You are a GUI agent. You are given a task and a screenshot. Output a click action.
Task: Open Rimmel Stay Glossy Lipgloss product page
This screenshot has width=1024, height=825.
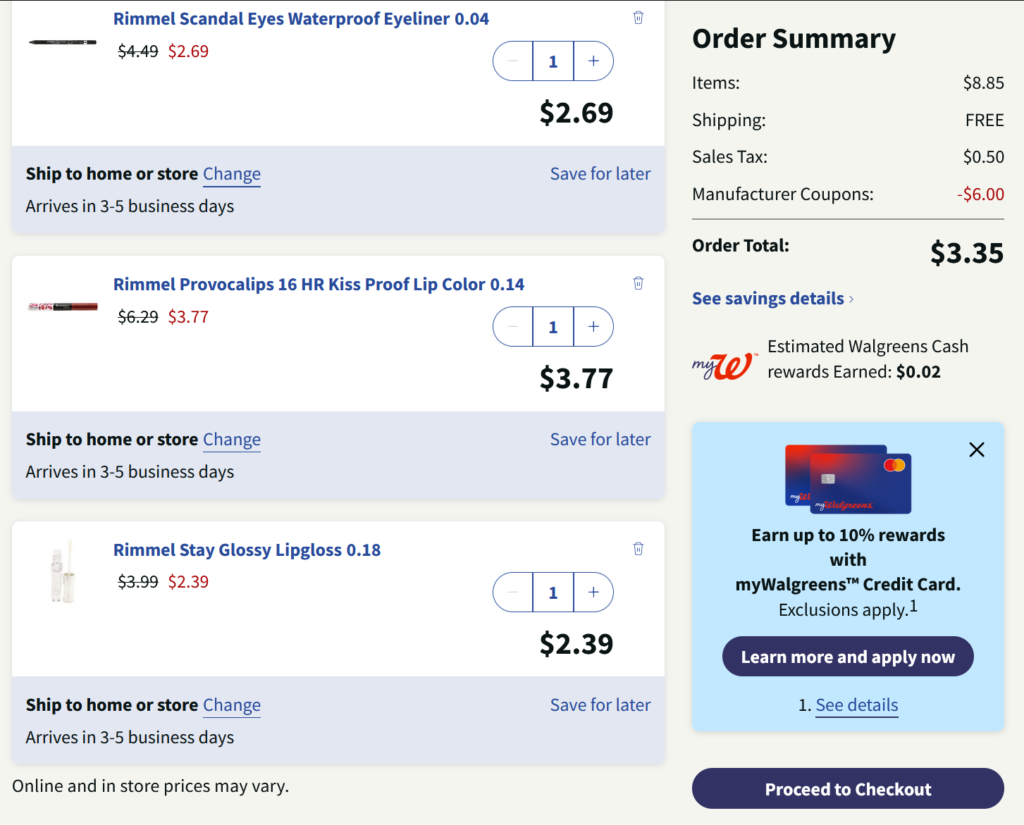(247, 549)
